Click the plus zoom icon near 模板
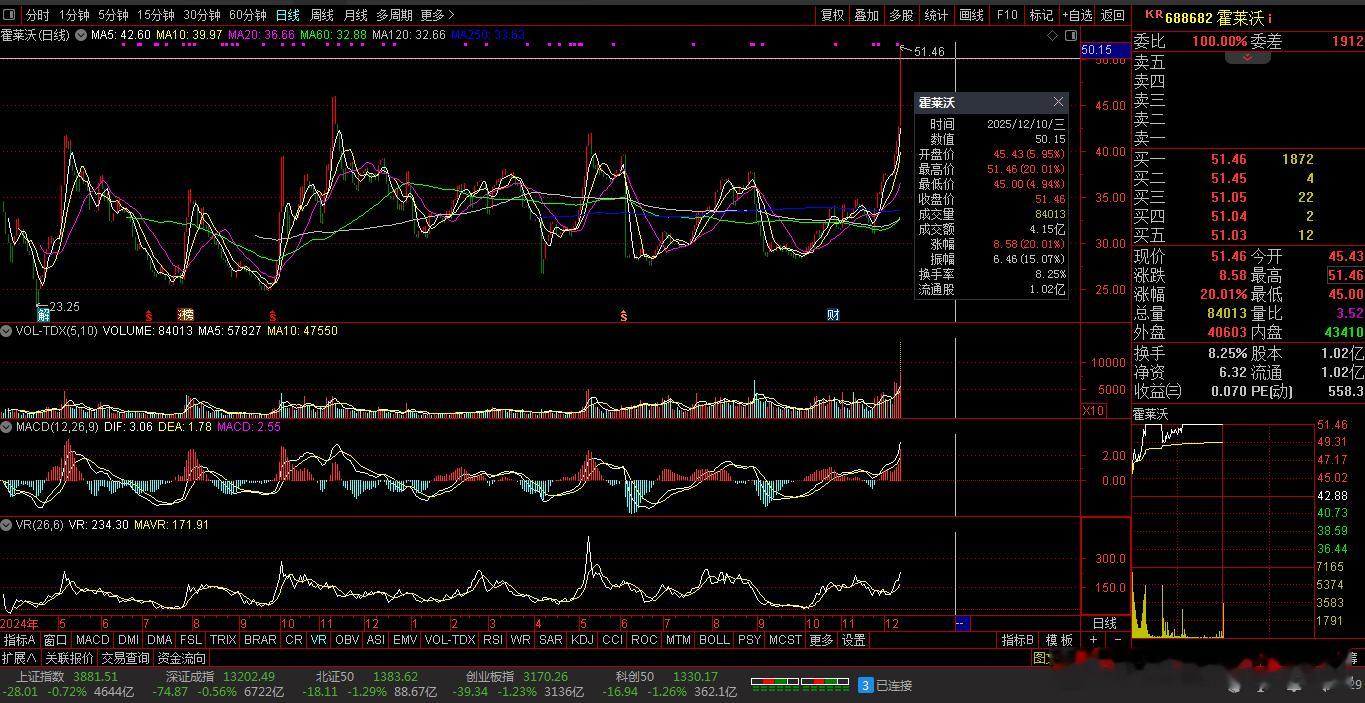The width and height of the screenshot is (1365, 703). pos(1094,640)
